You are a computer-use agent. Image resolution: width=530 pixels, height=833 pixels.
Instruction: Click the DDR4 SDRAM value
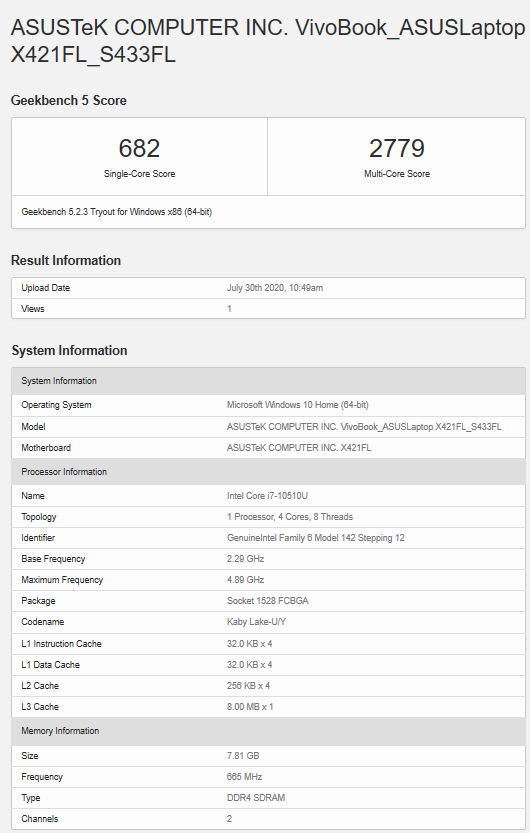pyautogui.click(x=255, y=798)
